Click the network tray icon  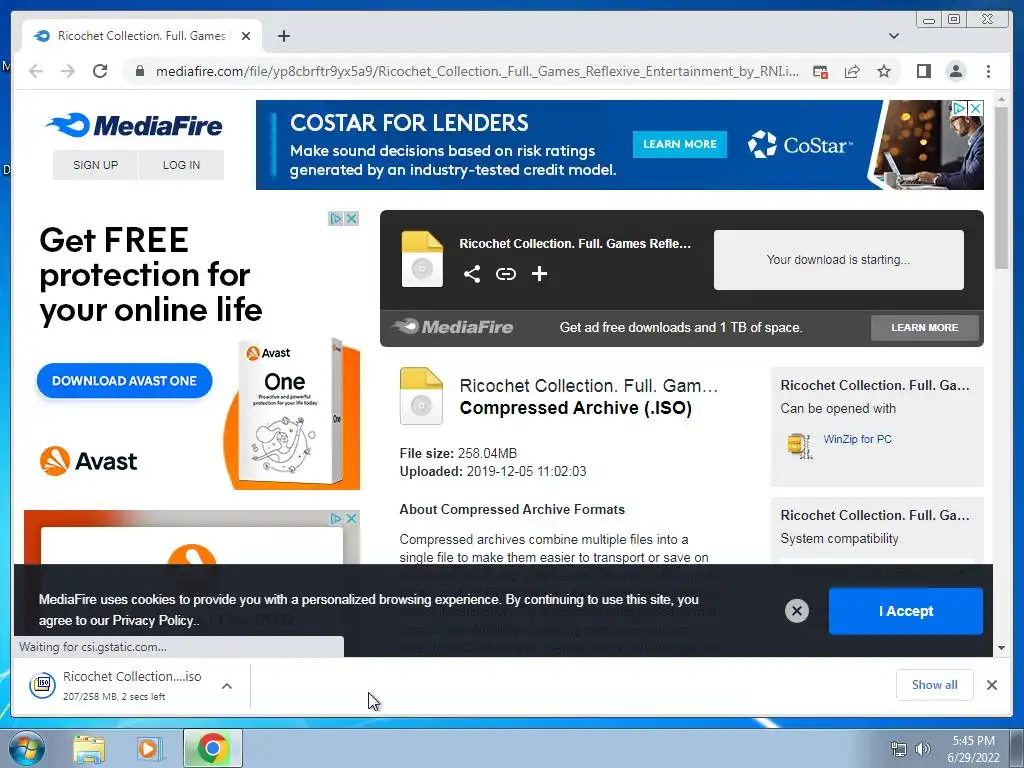(x=899, y=749)
